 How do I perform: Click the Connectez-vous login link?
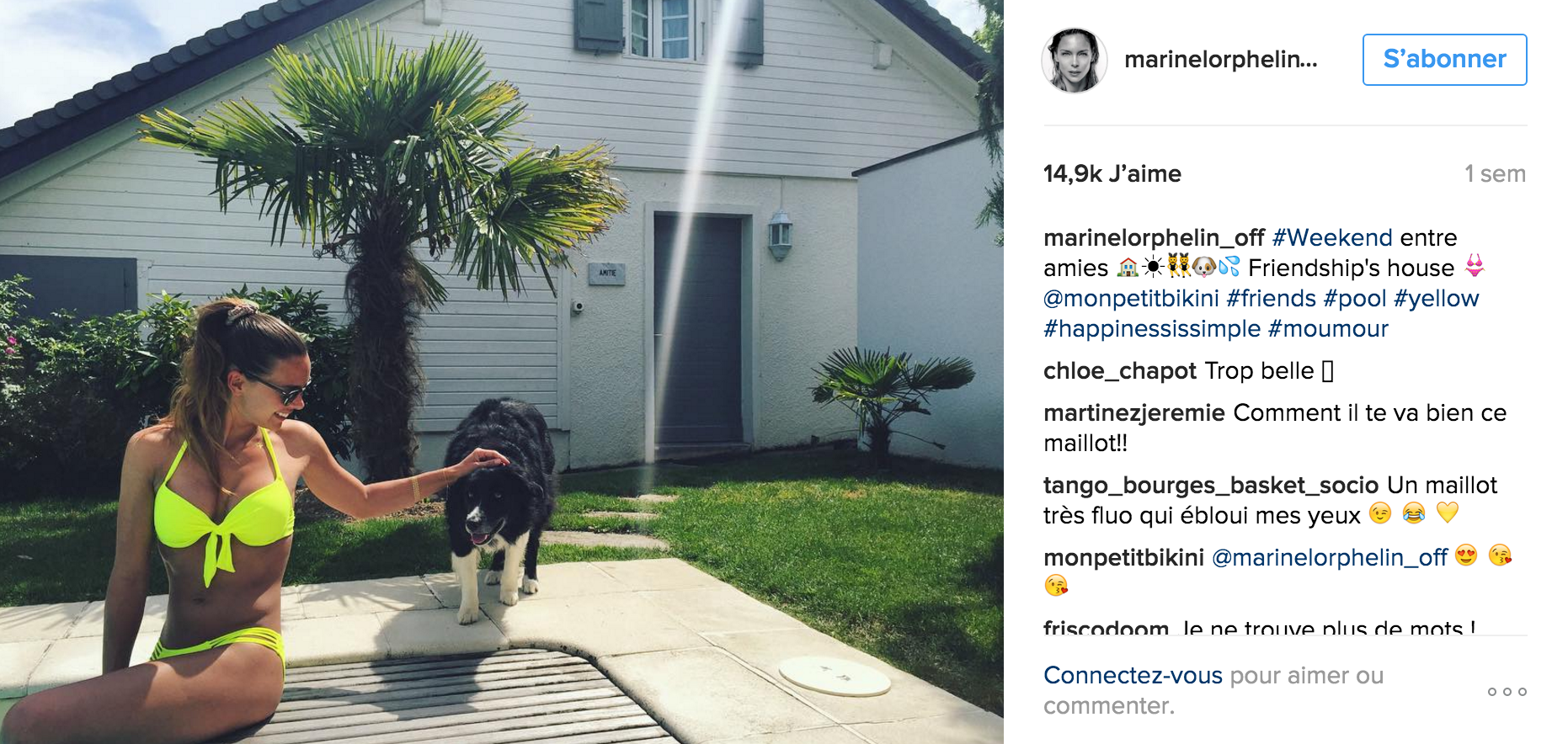[1133, 676]
